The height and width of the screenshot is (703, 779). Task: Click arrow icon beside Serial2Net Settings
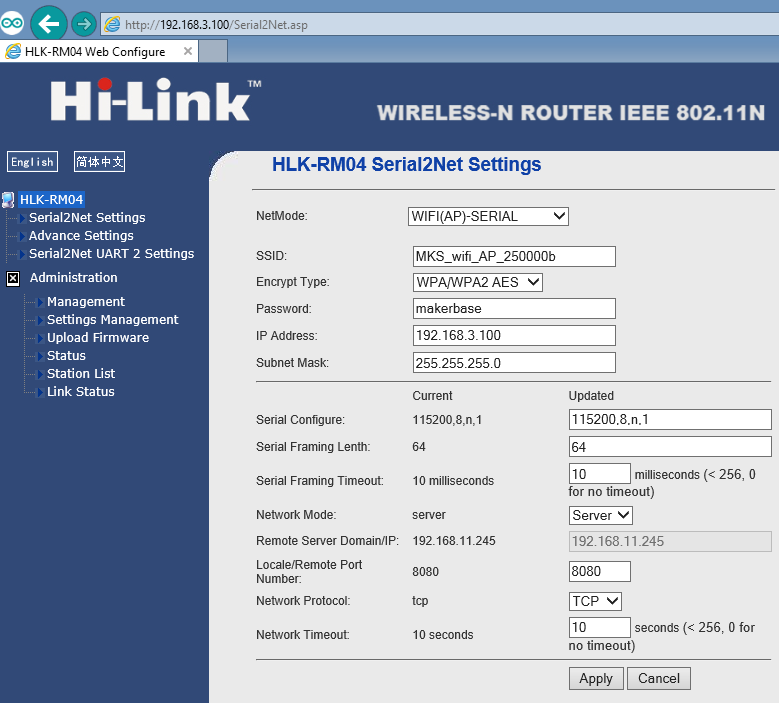click(x=22, y=218)
